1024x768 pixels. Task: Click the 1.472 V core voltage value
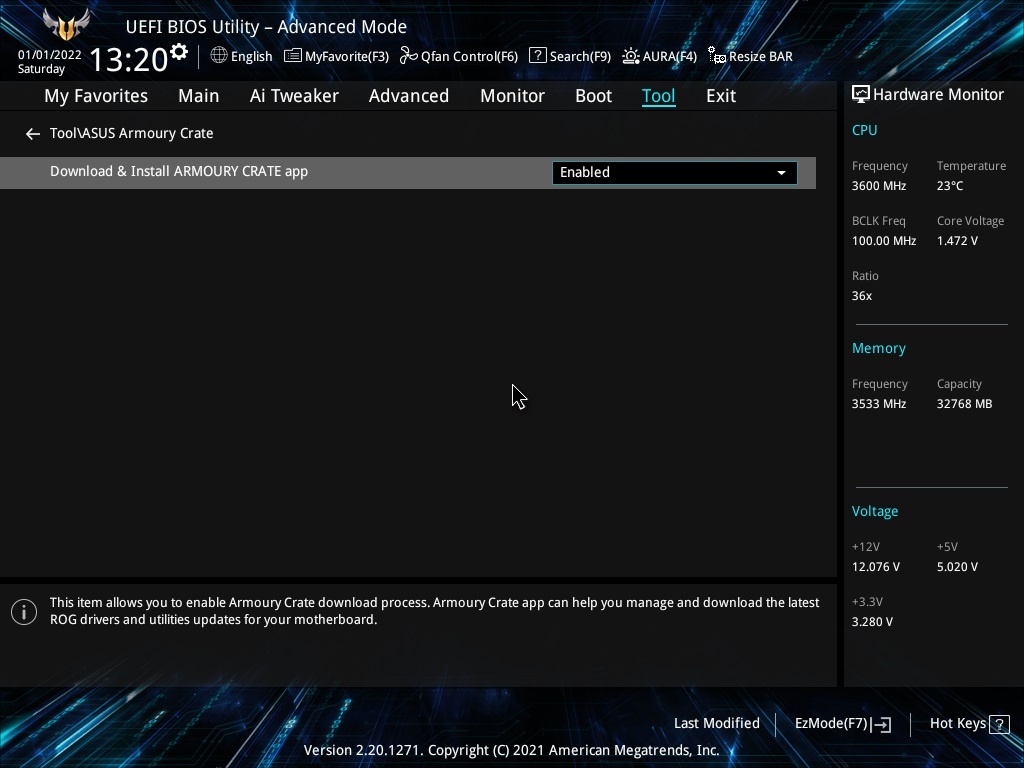[957, 241]
